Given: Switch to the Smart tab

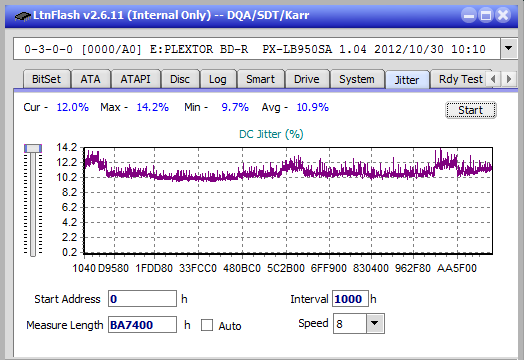Looking at the screenshot, I should click(260, 79).
